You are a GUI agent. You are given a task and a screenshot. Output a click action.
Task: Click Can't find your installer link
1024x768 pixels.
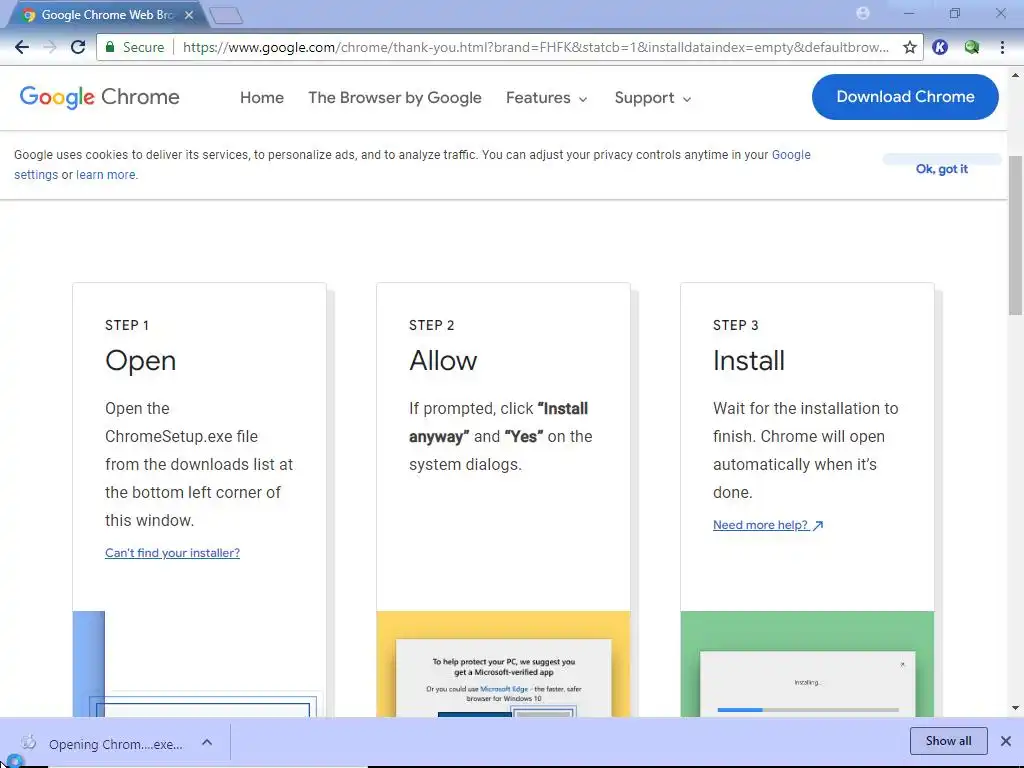click(172, 553)
